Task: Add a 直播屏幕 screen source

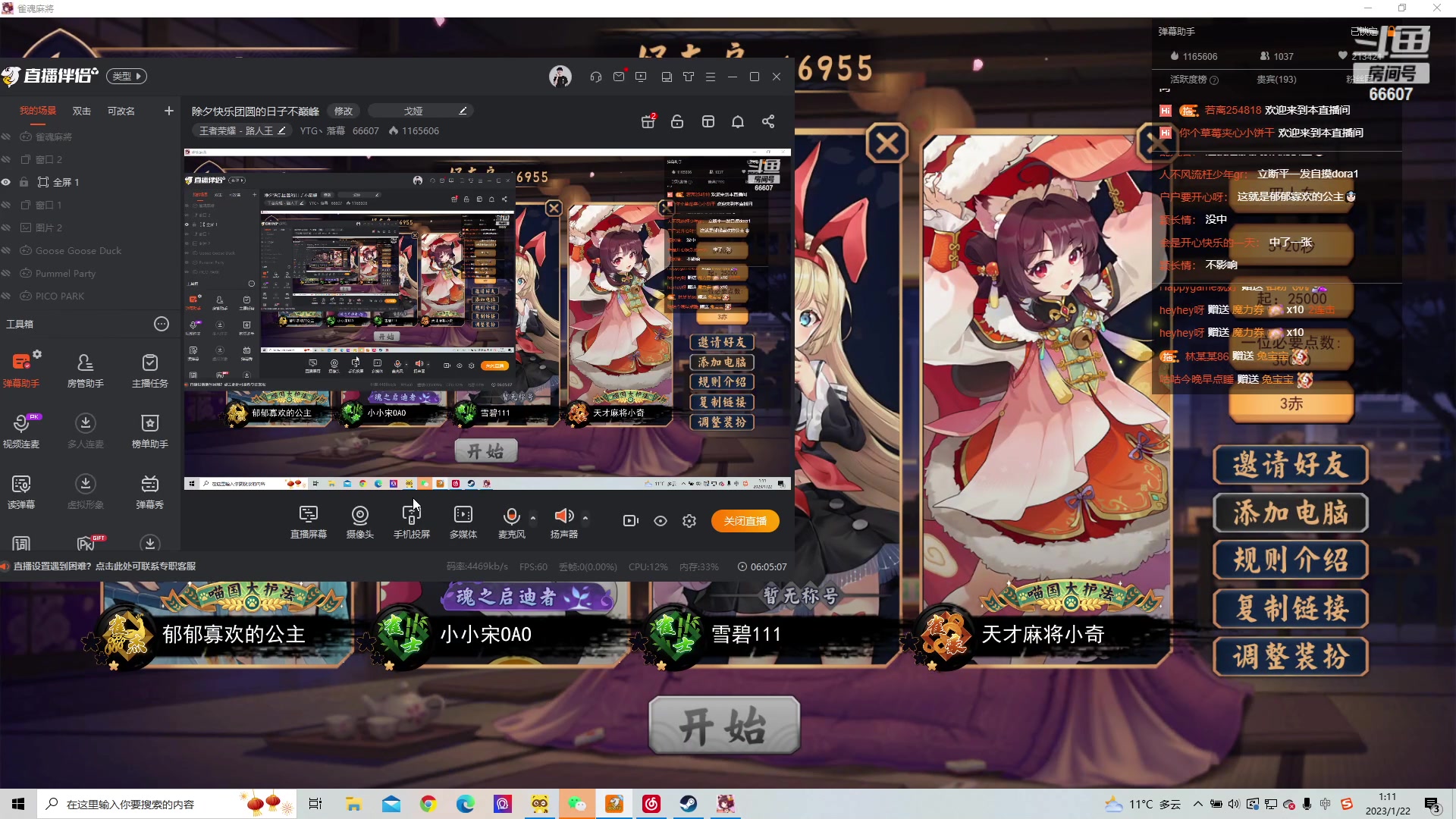Action: click(309, 522)
